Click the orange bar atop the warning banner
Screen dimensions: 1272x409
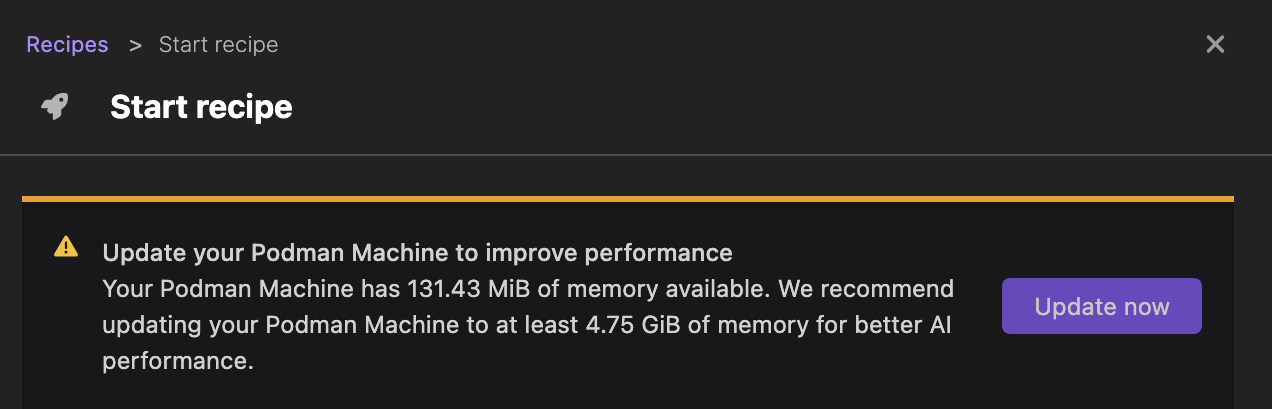click(x=627, y=199)
